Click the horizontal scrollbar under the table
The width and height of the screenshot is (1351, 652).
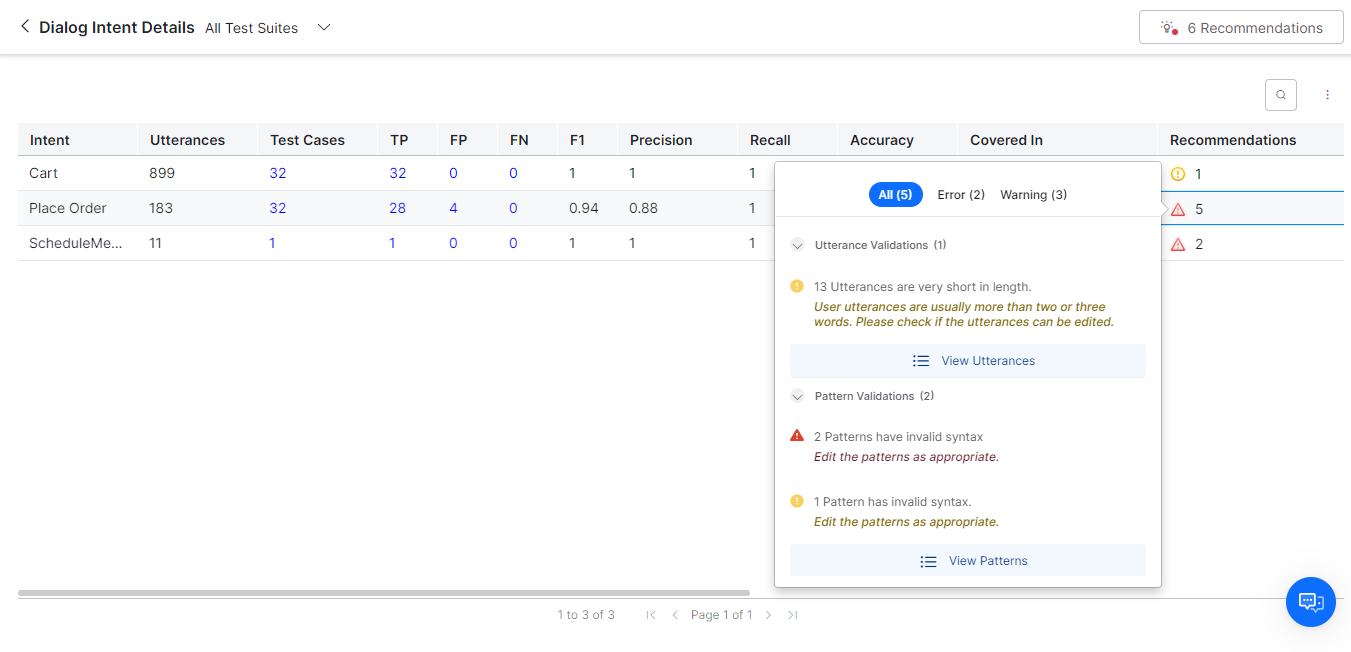(x=383, y=593)
